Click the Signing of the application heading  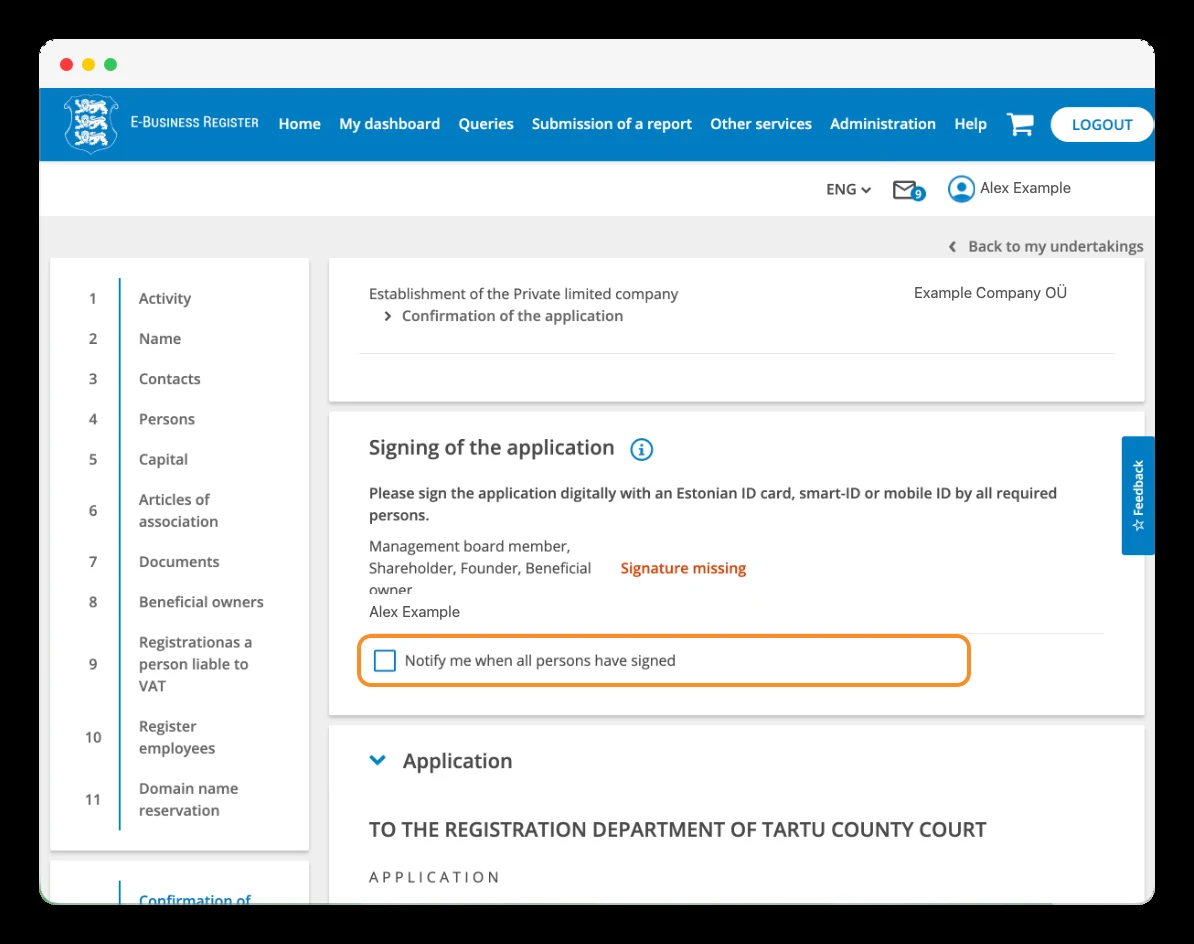491,448
